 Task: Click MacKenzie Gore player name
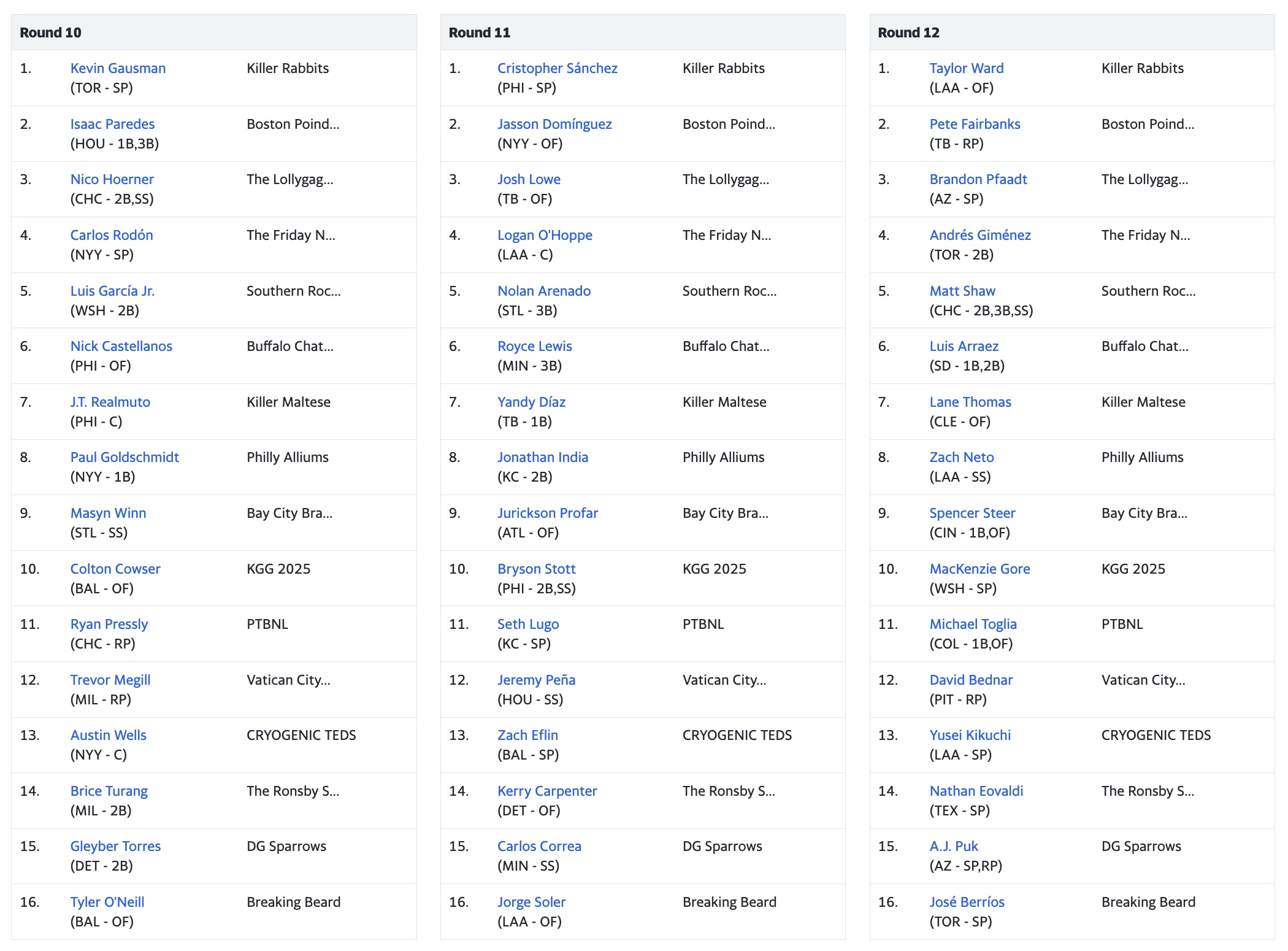coord(979,569)
